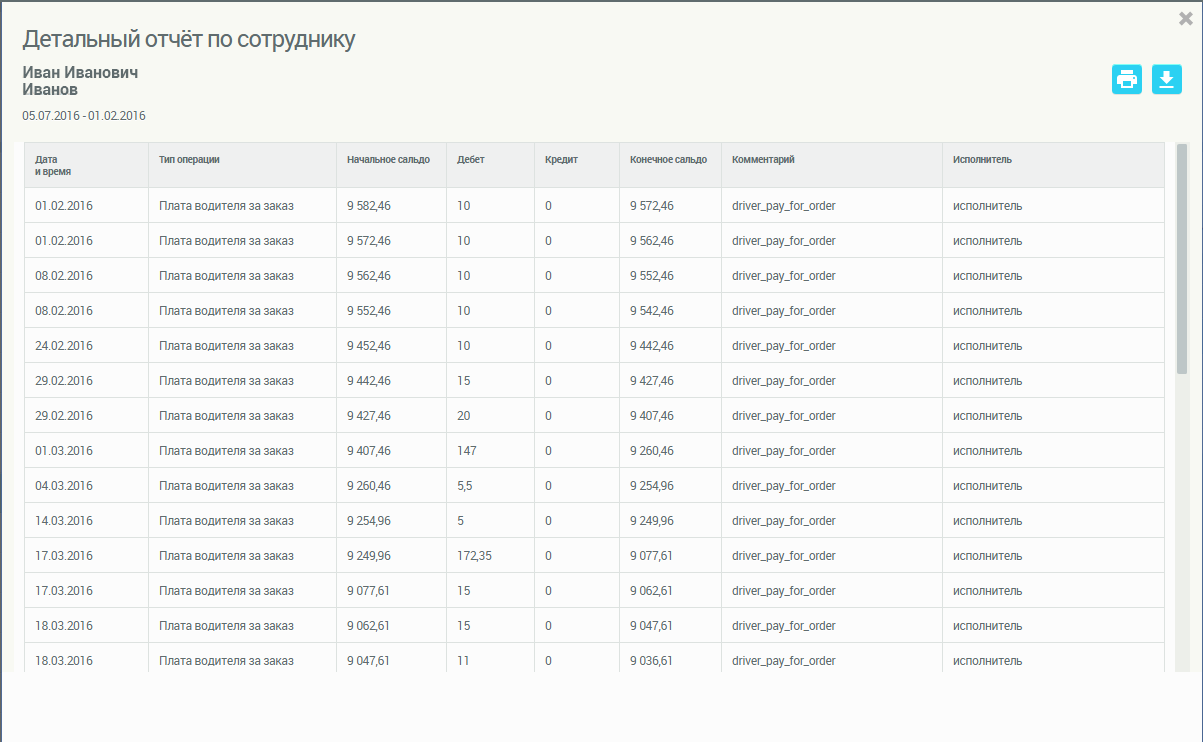Image resolution: width=1203 pixels, height=742 pixels.
Task: Select the 24.02.2016 date cell
Action: coord(64,346)
